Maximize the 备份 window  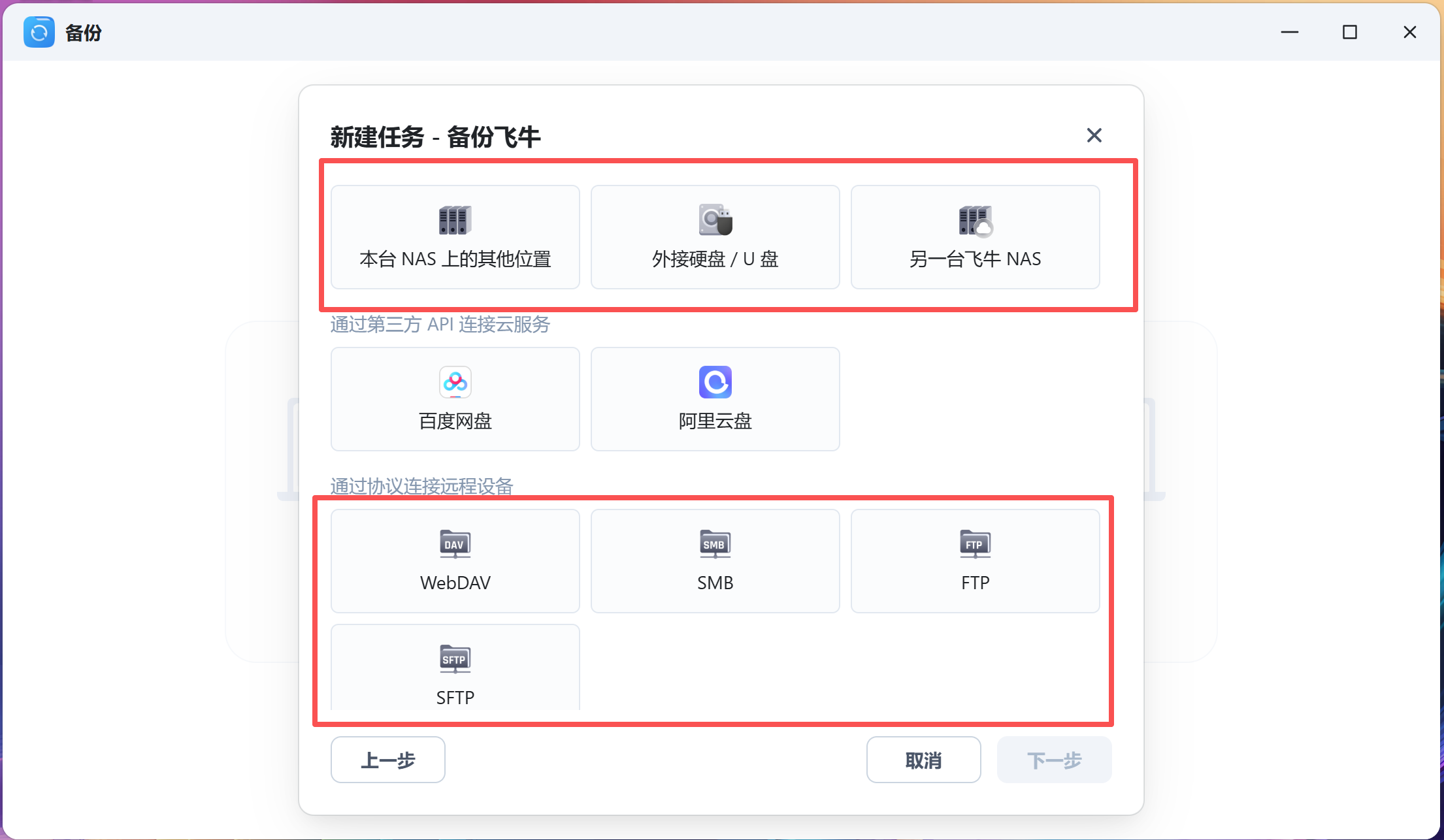click(1349, 32)
